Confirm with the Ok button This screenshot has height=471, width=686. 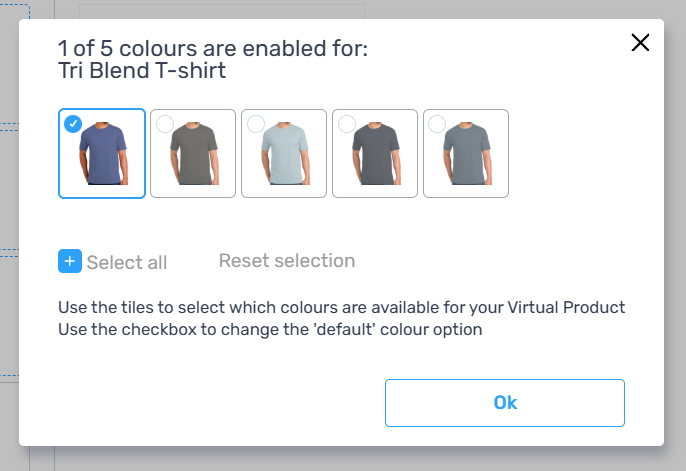505,403
